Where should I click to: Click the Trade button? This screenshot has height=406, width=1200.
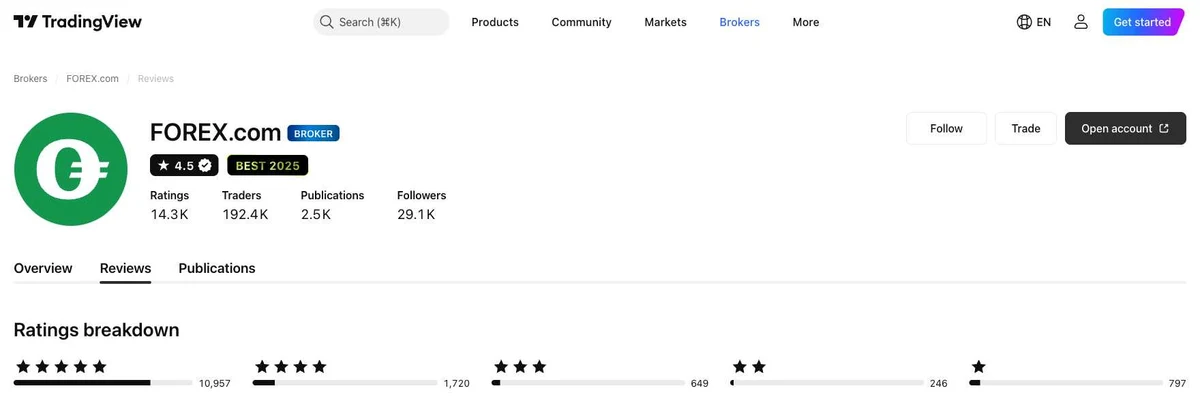point(1026,128)
